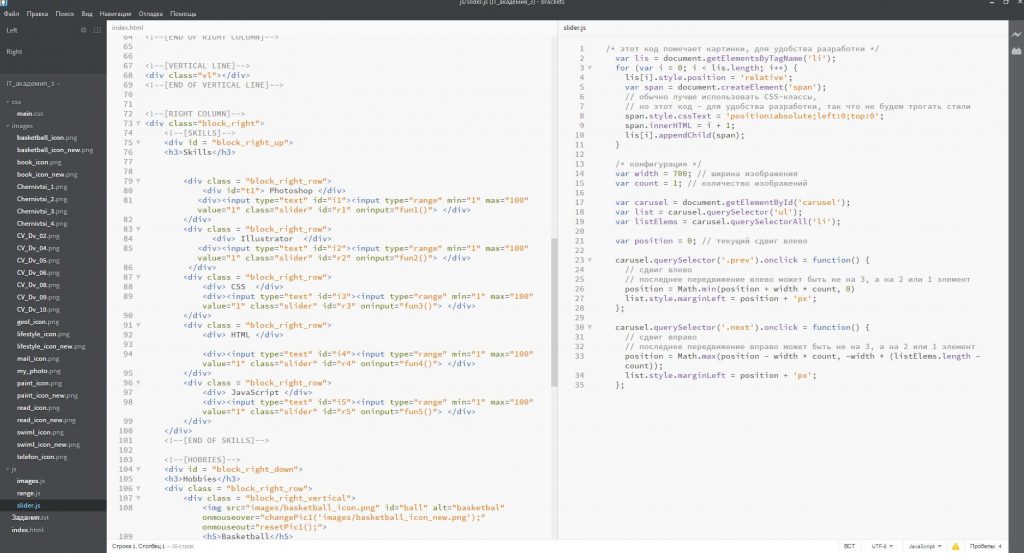Screen dimensions: 1024x553
Task: Open book_icon_new.png in the file tree
Action: 47,175
